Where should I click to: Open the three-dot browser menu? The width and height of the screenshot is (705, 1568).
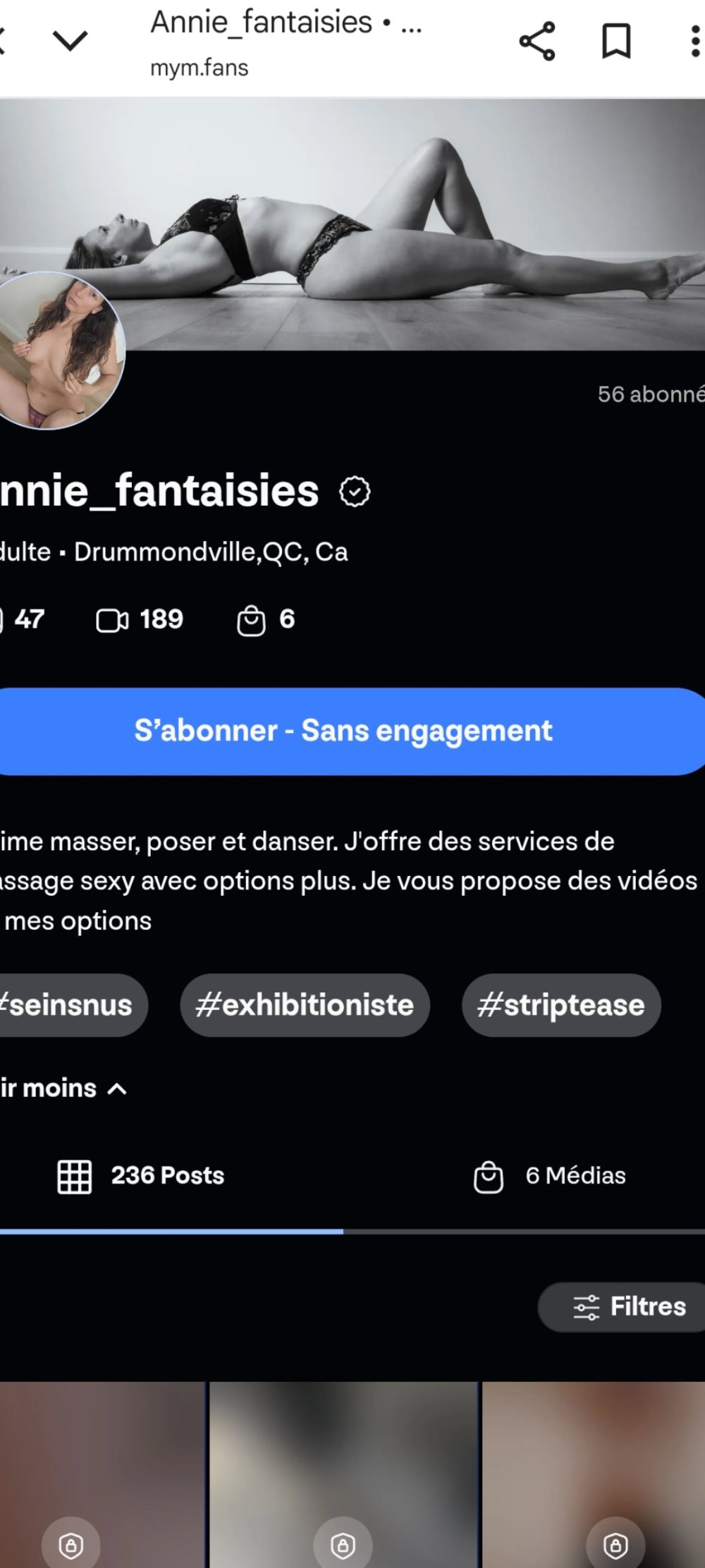point(695,42)
